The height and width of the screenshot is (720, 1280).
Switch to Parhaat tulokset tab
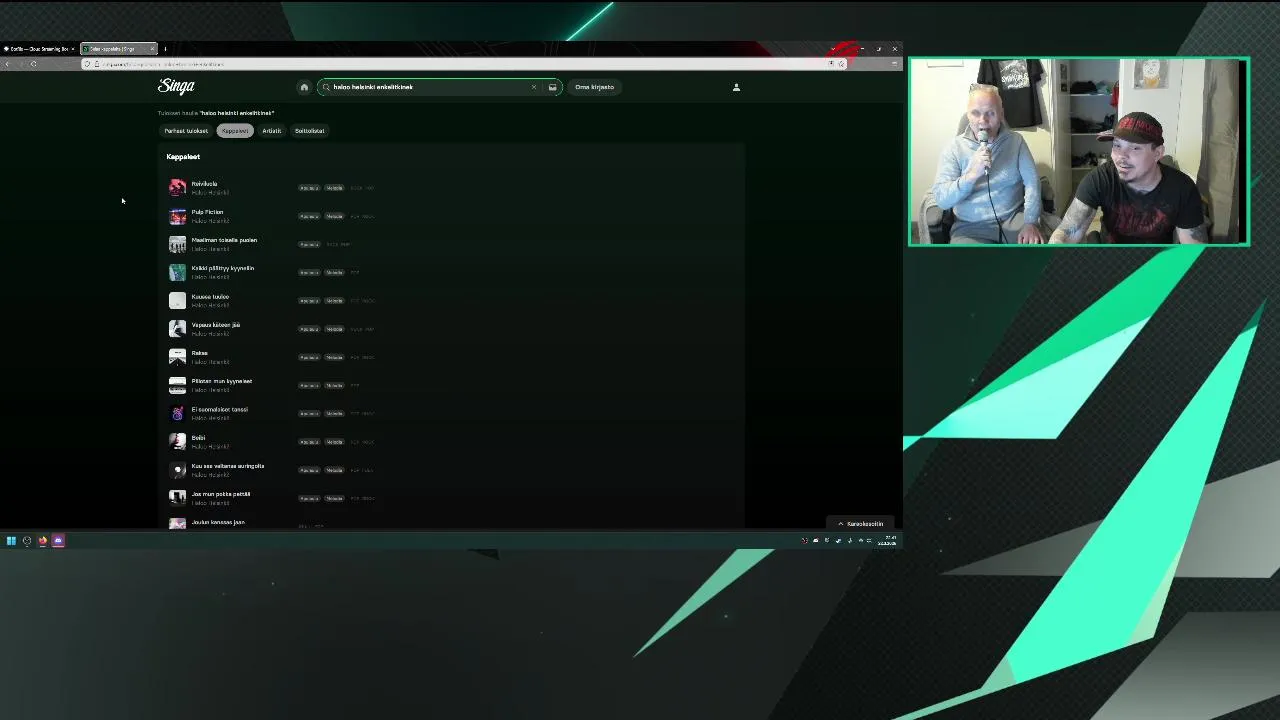pyautogui.click(x=186, y=131)
